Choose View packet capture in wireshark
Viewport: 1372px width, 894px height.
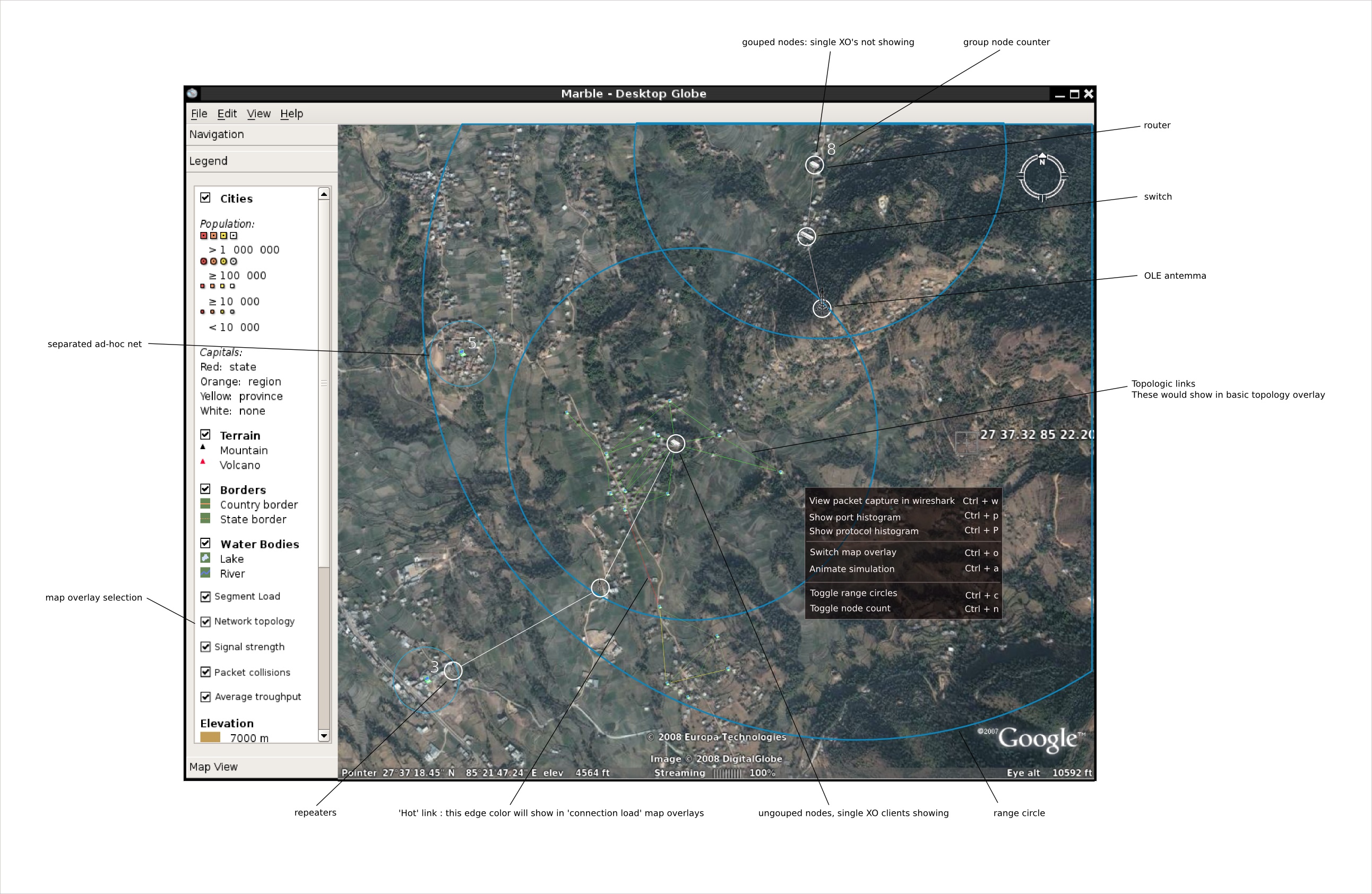(882, 501)
